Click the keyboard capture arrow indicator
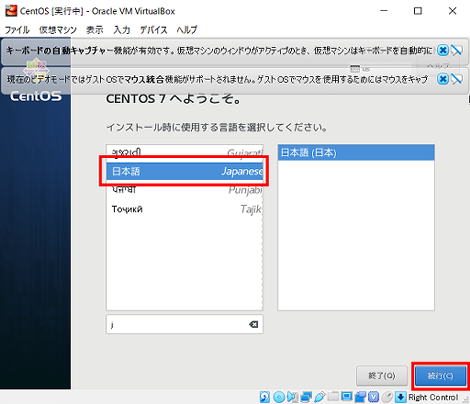470x404 pixels. pos(401,397)
